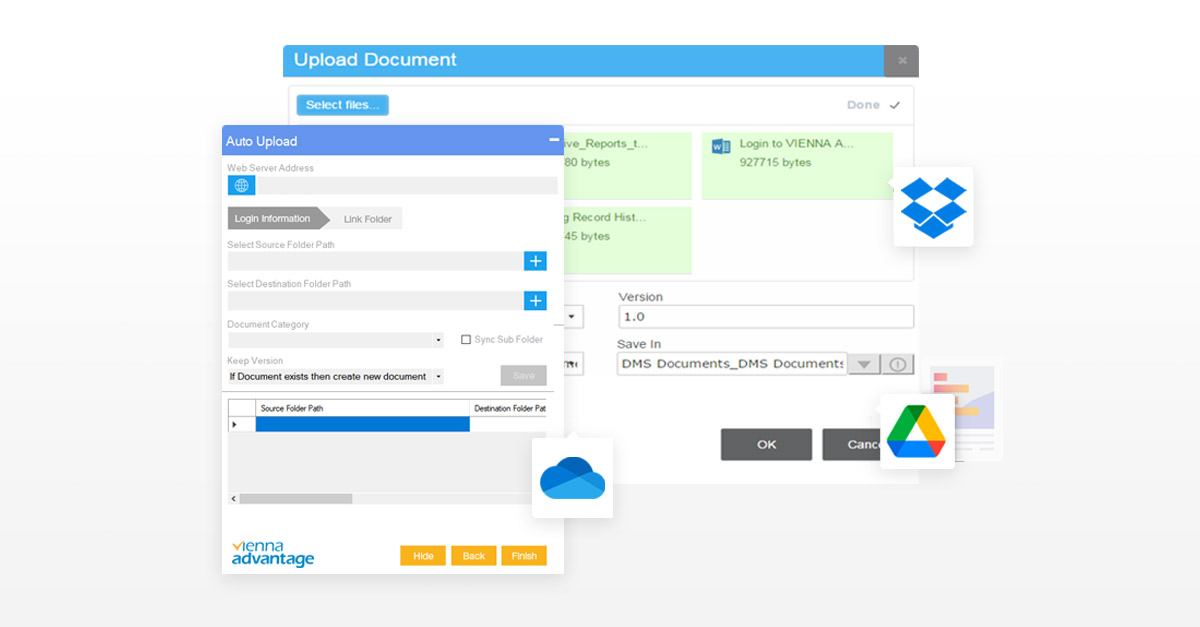Click the plus icon for Source Folder Path
The image size is (1200, 627).
536,261
